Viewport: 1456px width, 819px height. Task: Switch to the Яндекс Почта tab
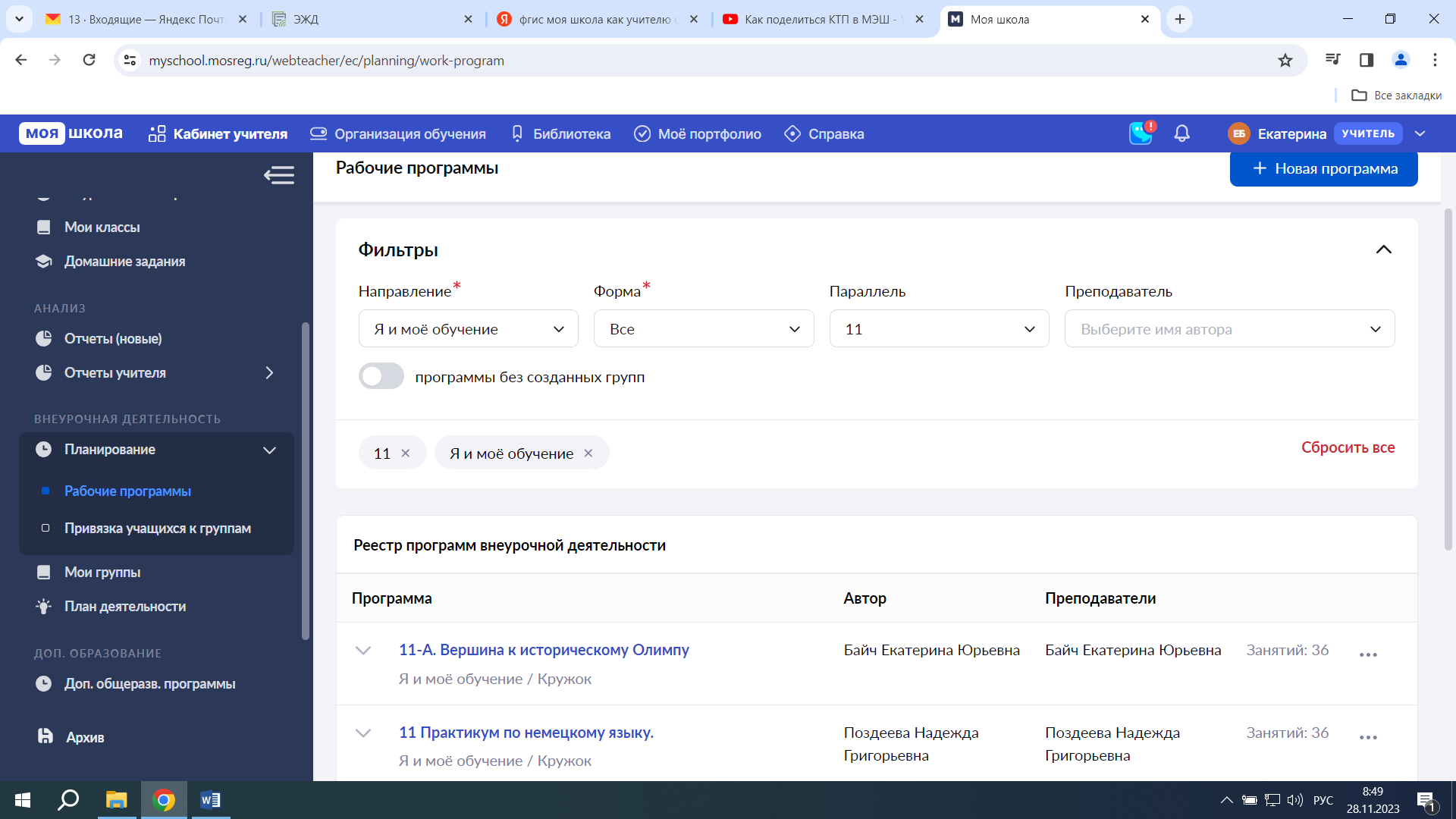146,19
